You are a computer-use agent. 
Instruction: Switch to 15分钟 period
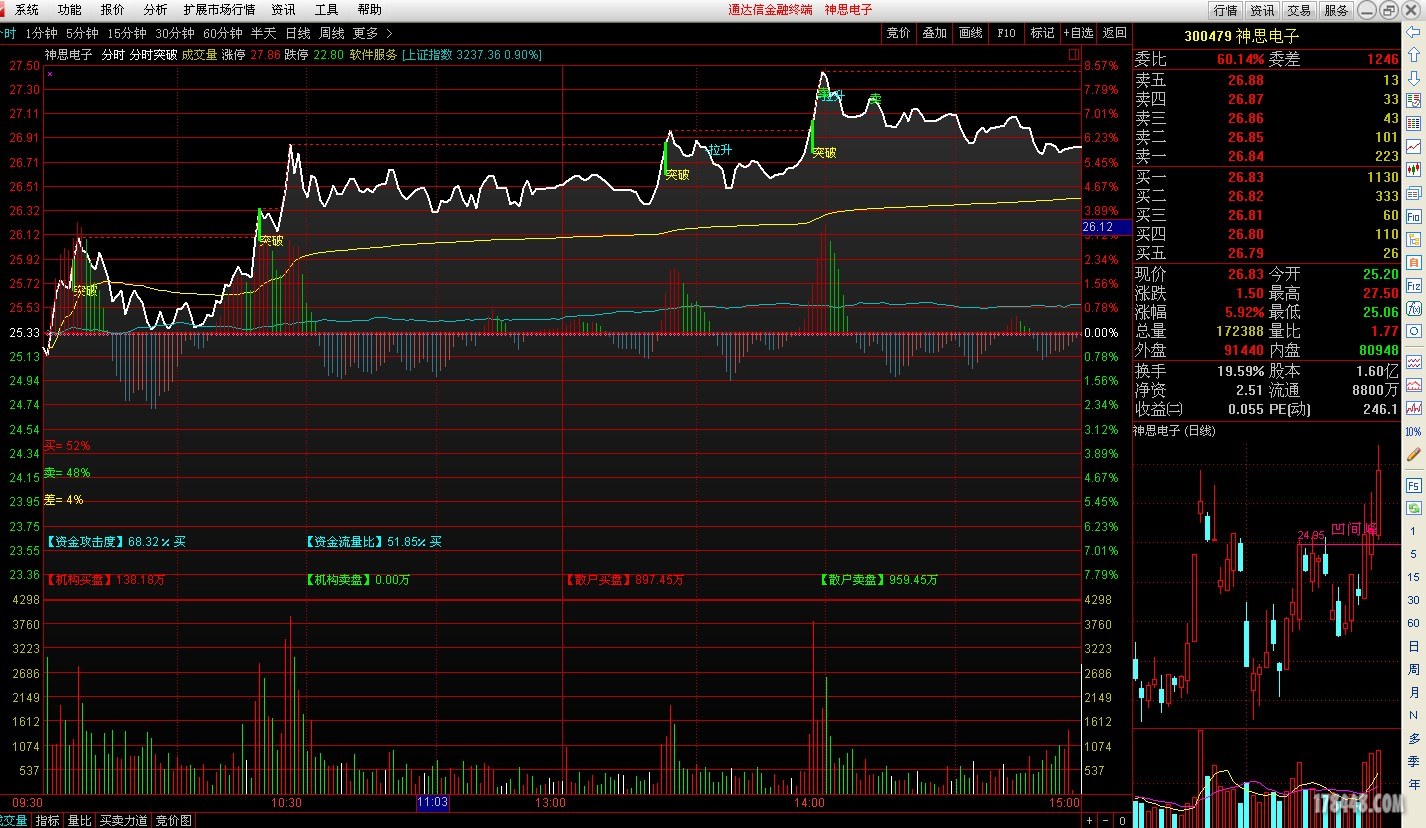[127, 33]
